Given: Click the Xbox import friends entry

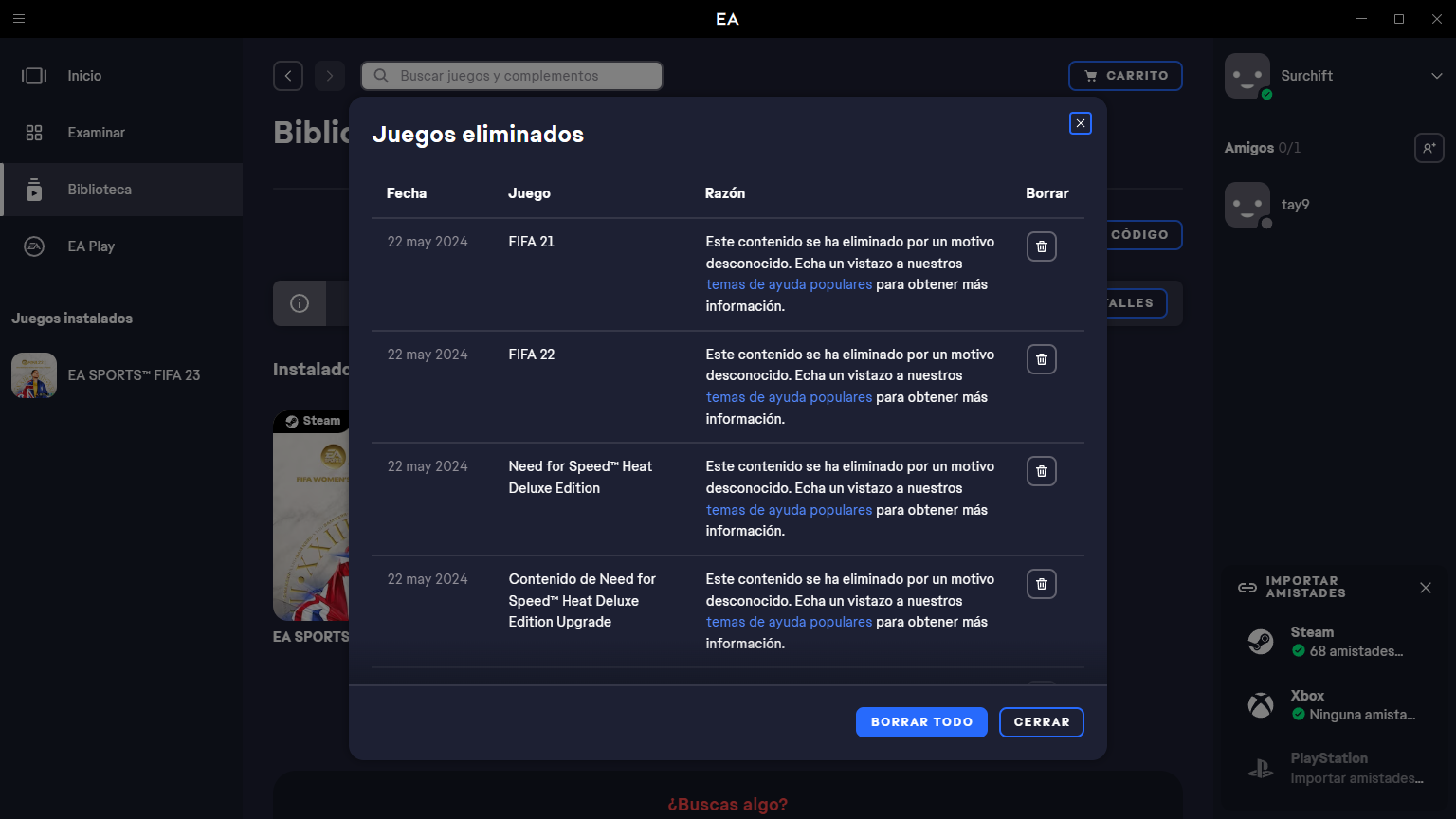Looking at the screenshot, I should click(1335, 705).
